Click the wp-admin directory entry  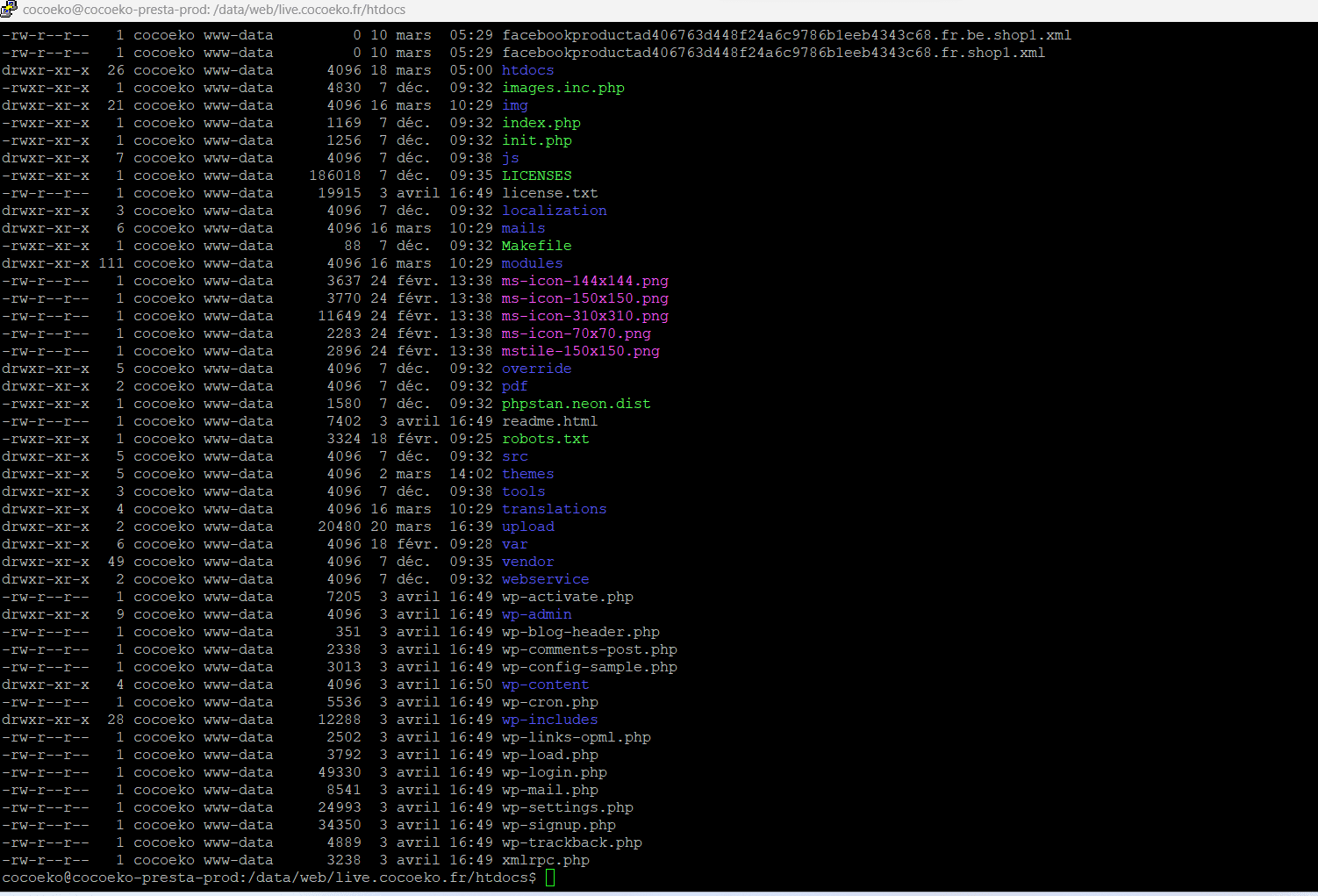tap(536, 614)
